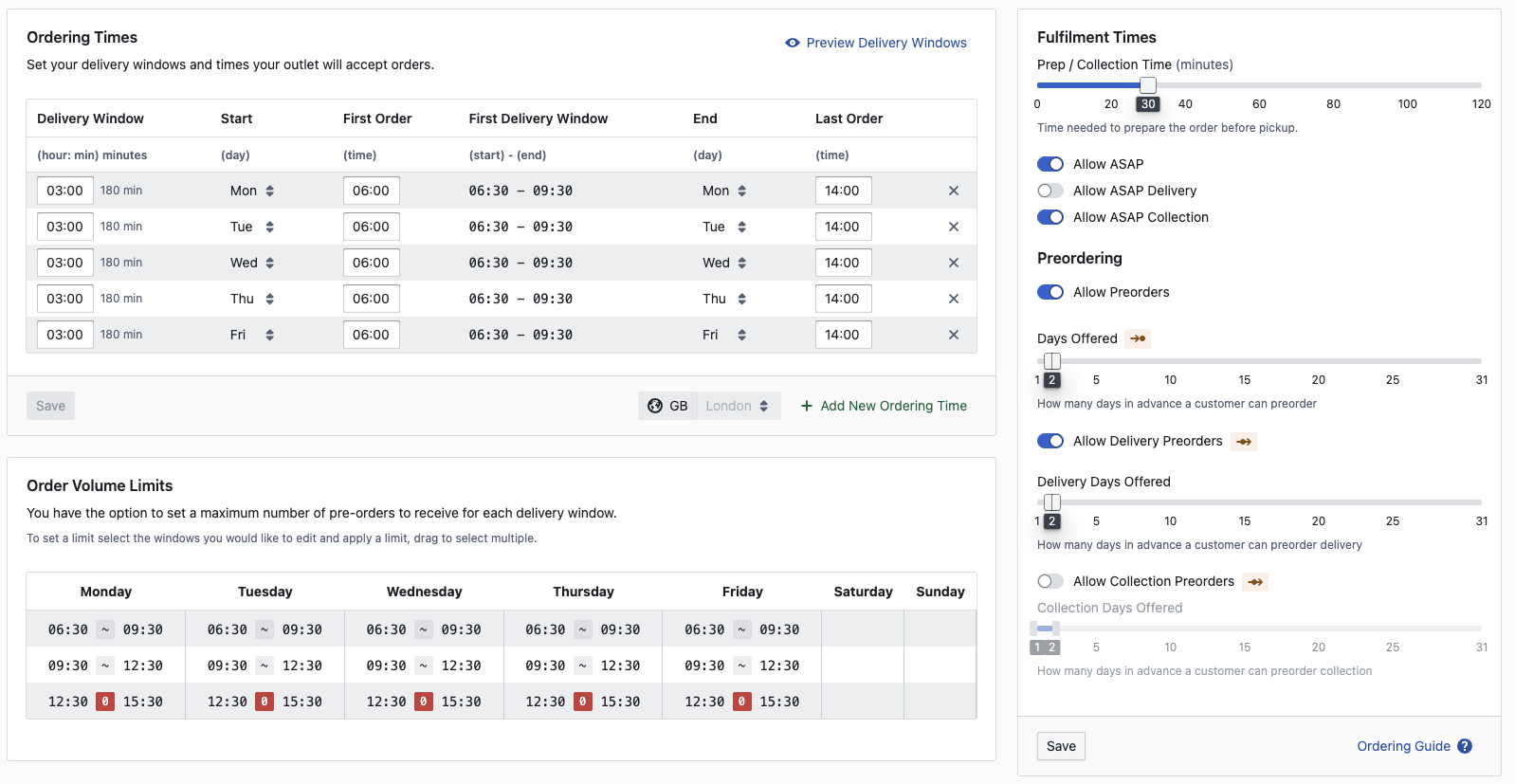Click the Ordering Guide help question icon

pos(1465,746)
